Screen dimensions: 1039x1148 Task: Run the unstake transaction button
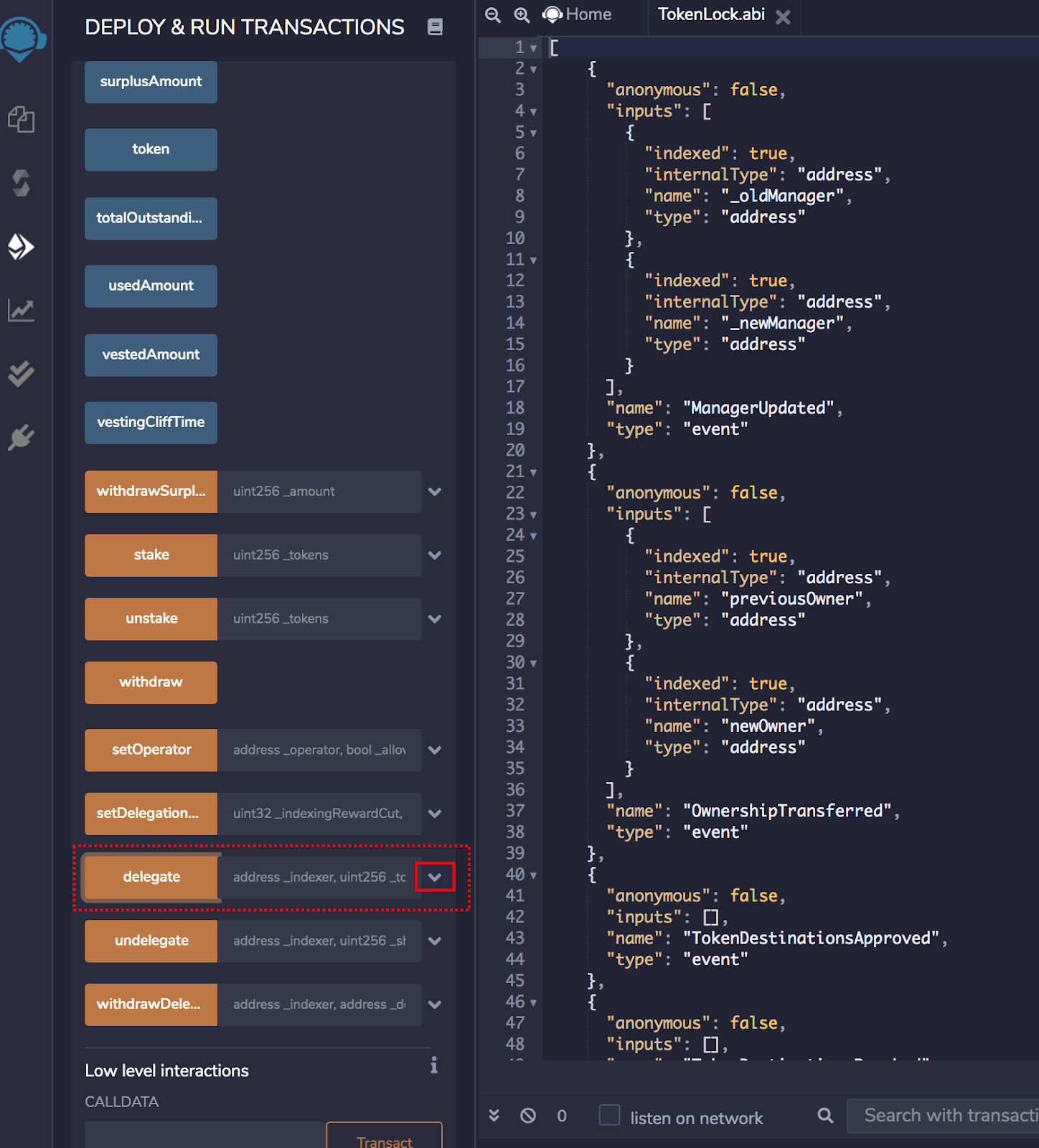151,618
